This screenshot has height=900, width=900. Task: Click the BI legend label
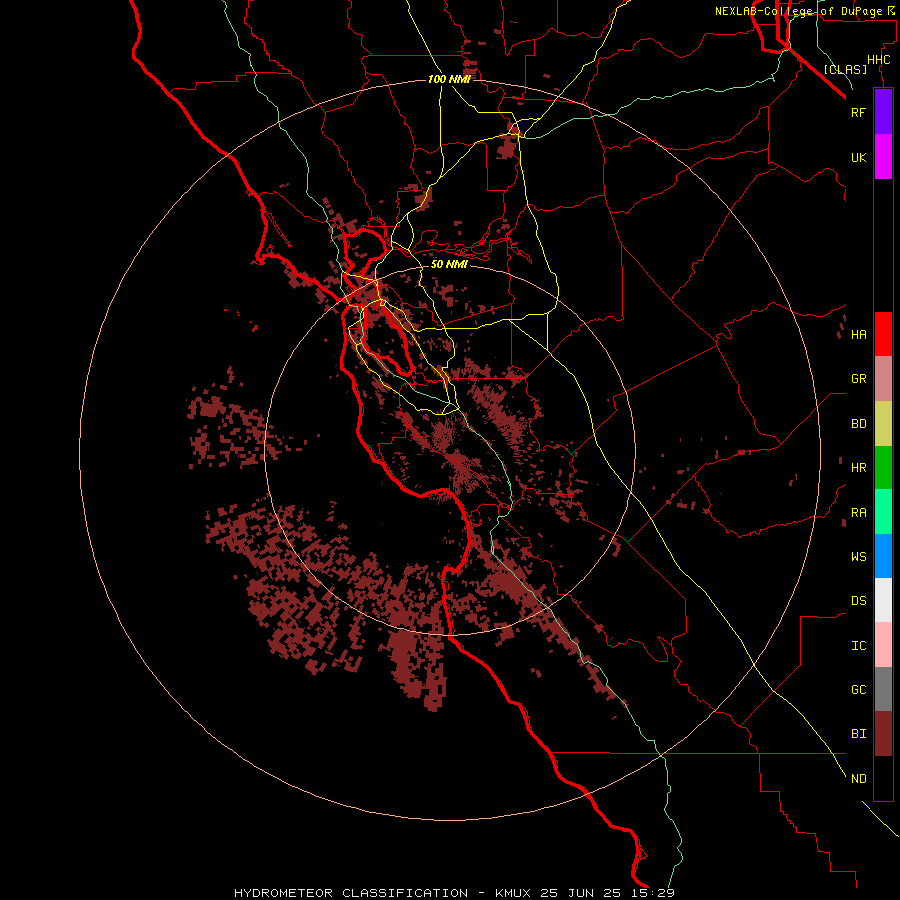(x=859, y=734)
